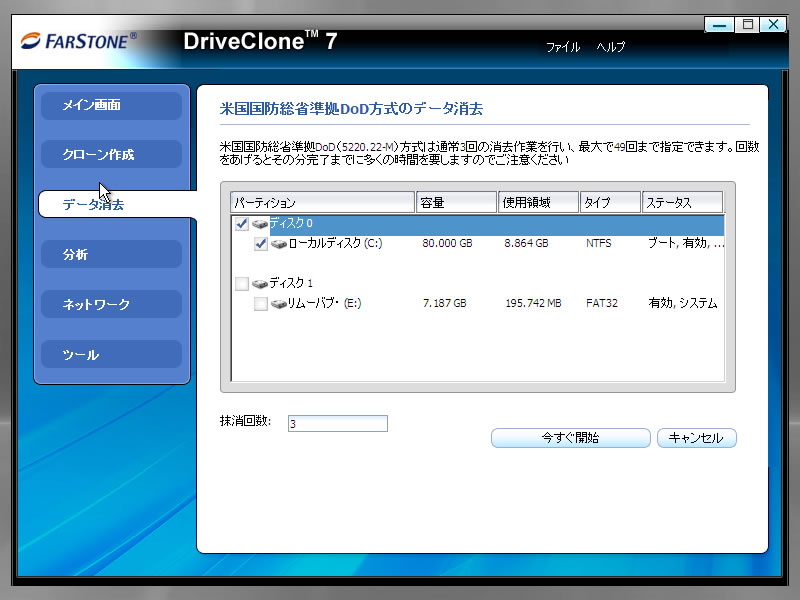The image size is (800, 600).
Task: Click the ディスク 1 drive icon
Action: pyautogui.click(x=260, y=283)
